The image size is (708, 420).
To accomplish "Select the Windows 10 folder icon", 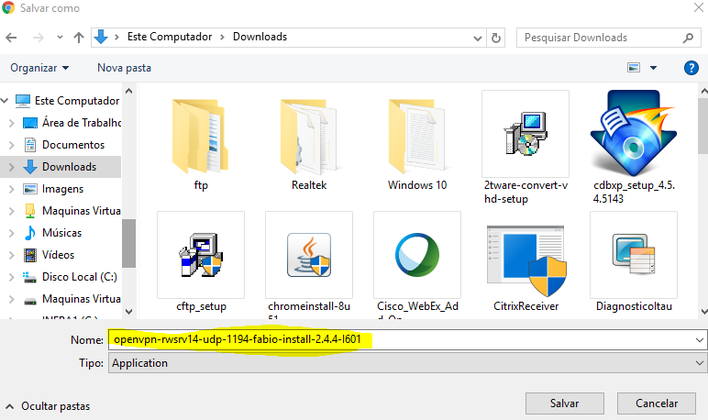I will click(417, 136).
